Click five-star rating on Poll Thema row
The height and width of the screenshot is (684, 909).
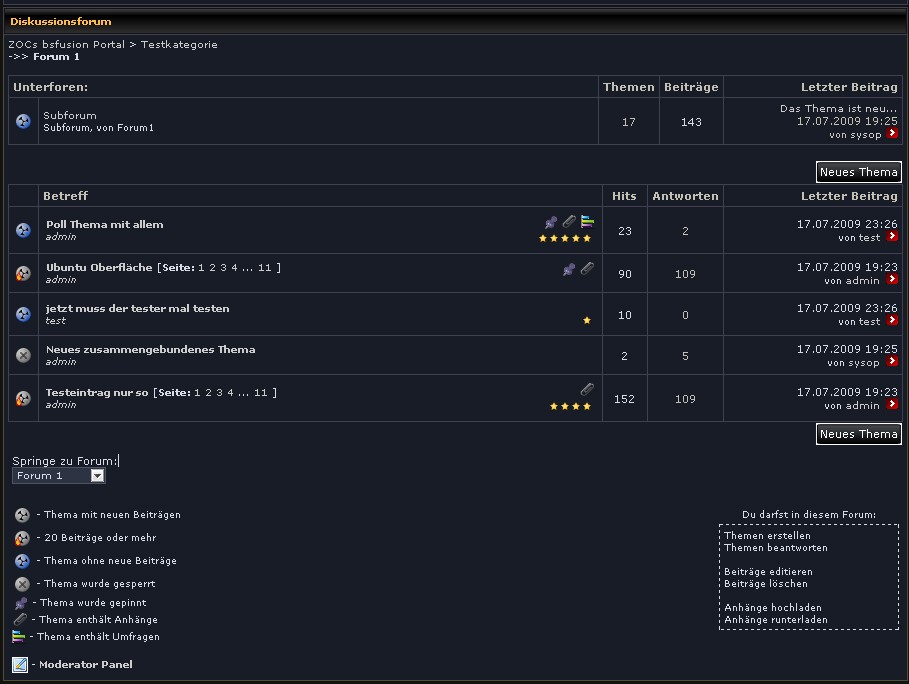[x=565, y=238]
